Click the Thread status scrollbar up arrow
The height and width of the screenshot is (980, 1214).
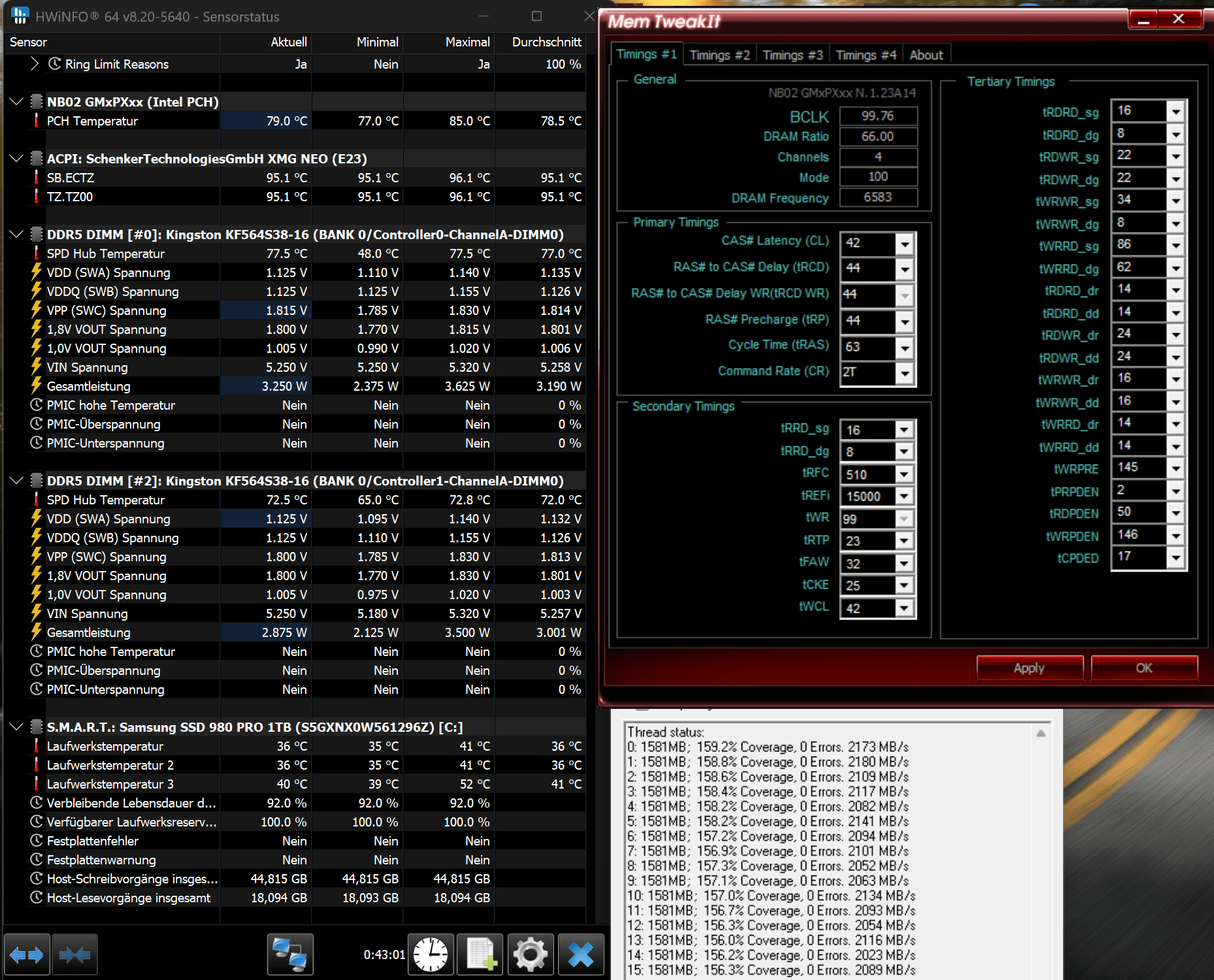(x=1041, y=733)
